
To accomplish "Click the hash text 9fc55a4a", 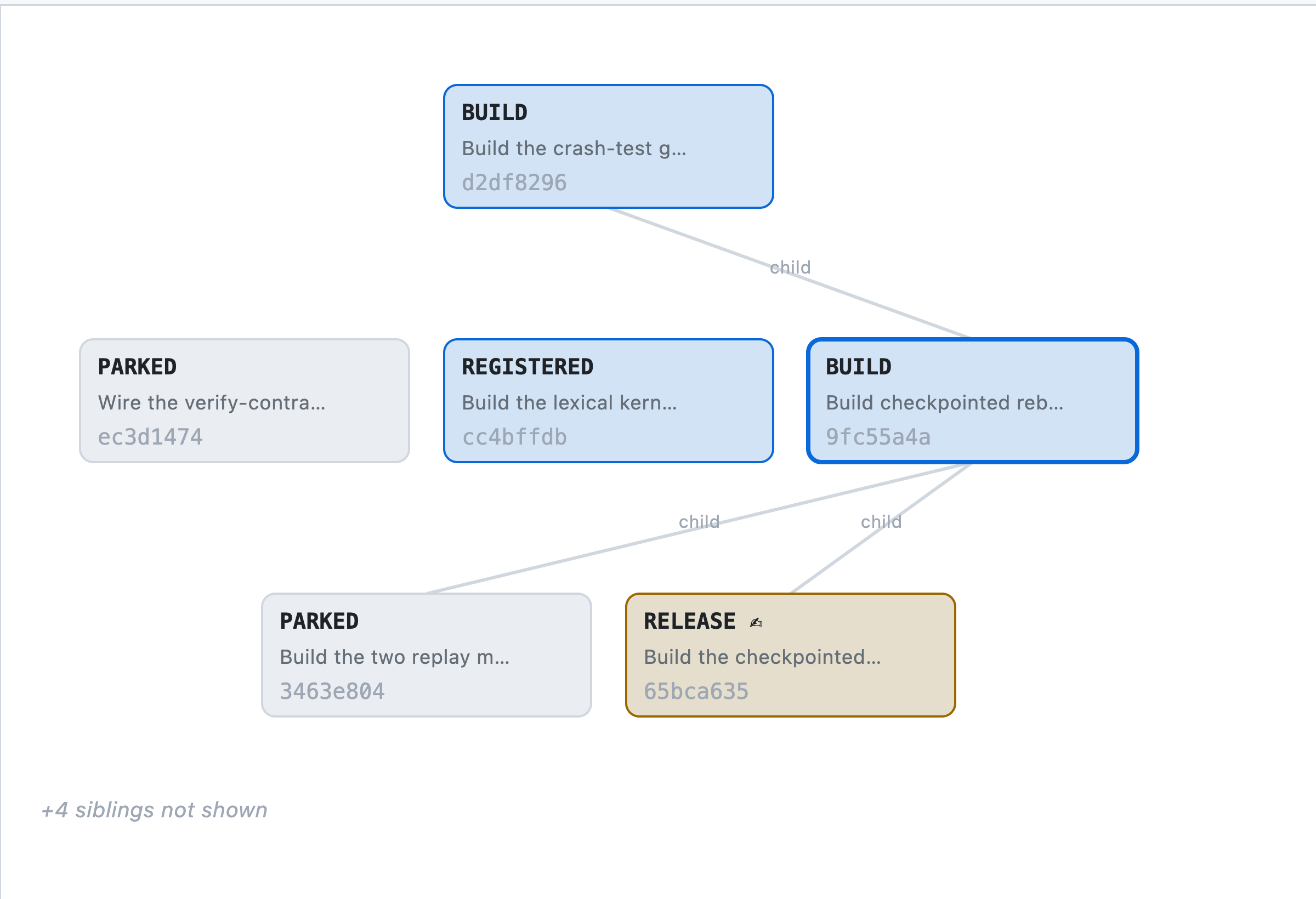I will coord(878,437).
